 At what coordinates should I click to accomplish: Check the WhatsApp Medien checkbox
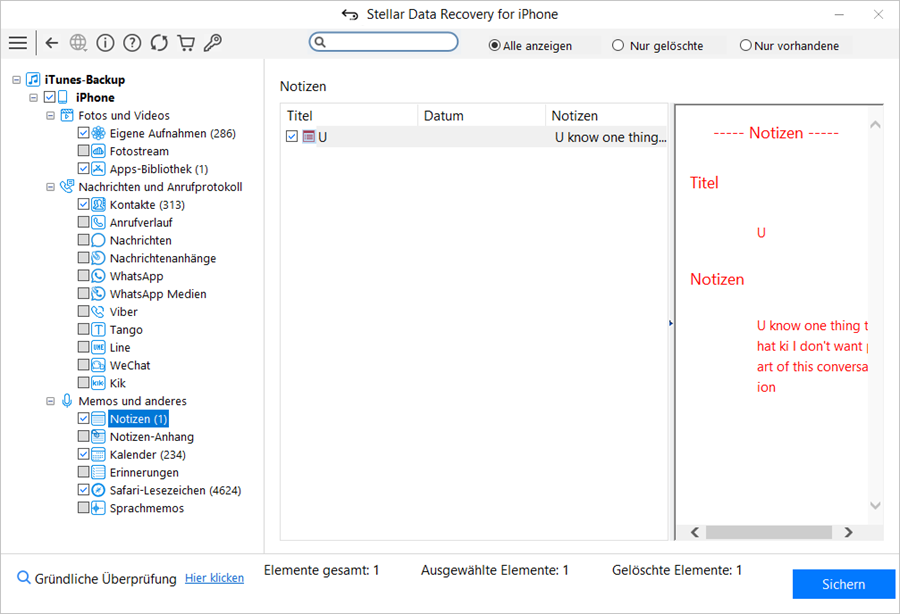coord(83,293)
